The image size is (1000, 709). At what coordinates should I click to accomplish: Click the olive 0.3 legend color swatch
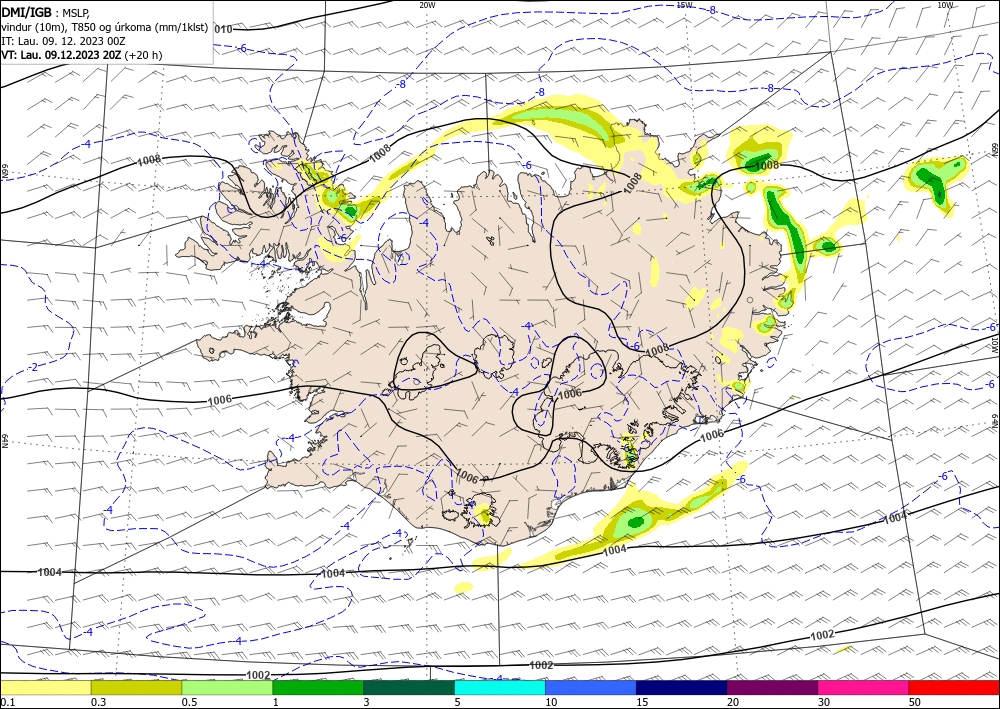point(136,687)
